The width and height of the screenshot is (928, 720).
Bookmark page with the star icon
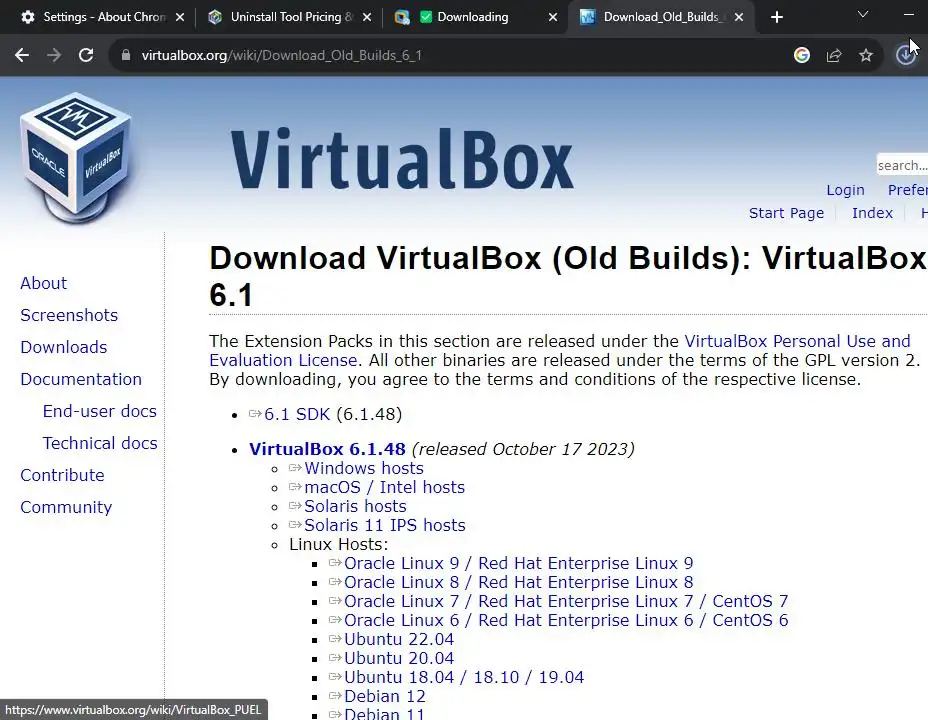[866, 55]
